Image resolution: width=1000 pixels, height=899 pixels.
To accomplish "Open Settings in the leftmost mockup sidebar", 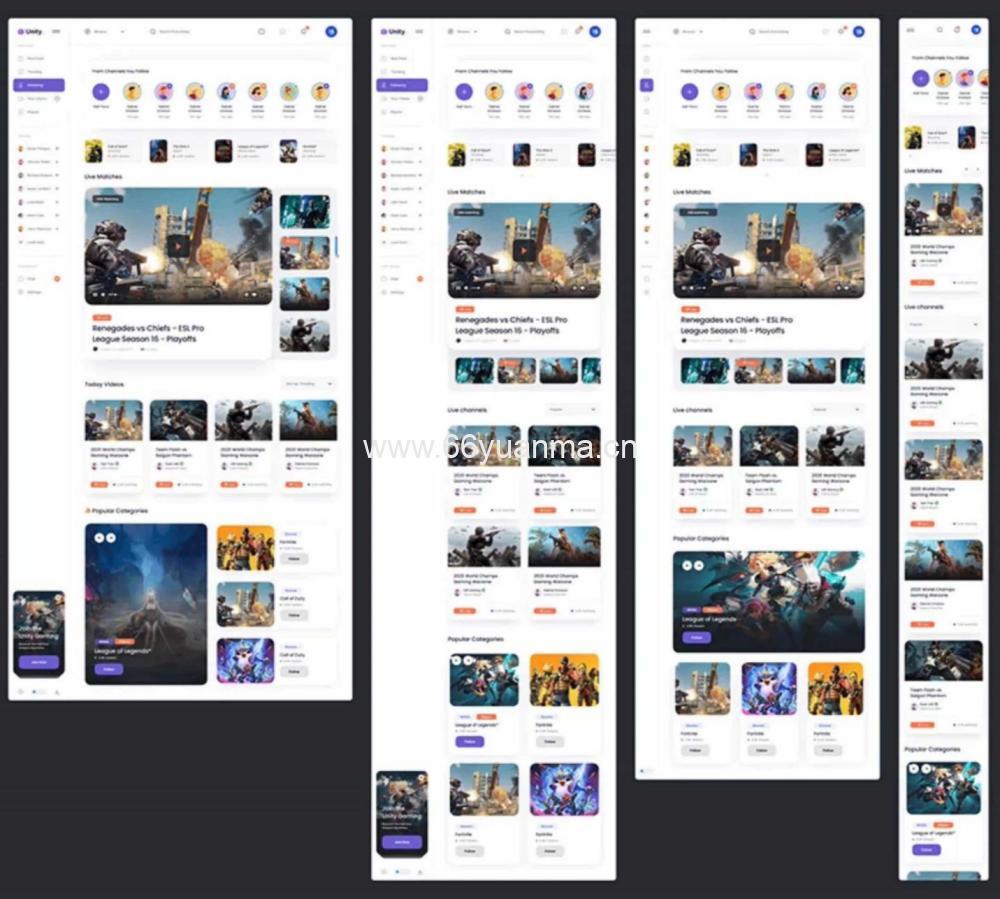I will tap(34, 292).
